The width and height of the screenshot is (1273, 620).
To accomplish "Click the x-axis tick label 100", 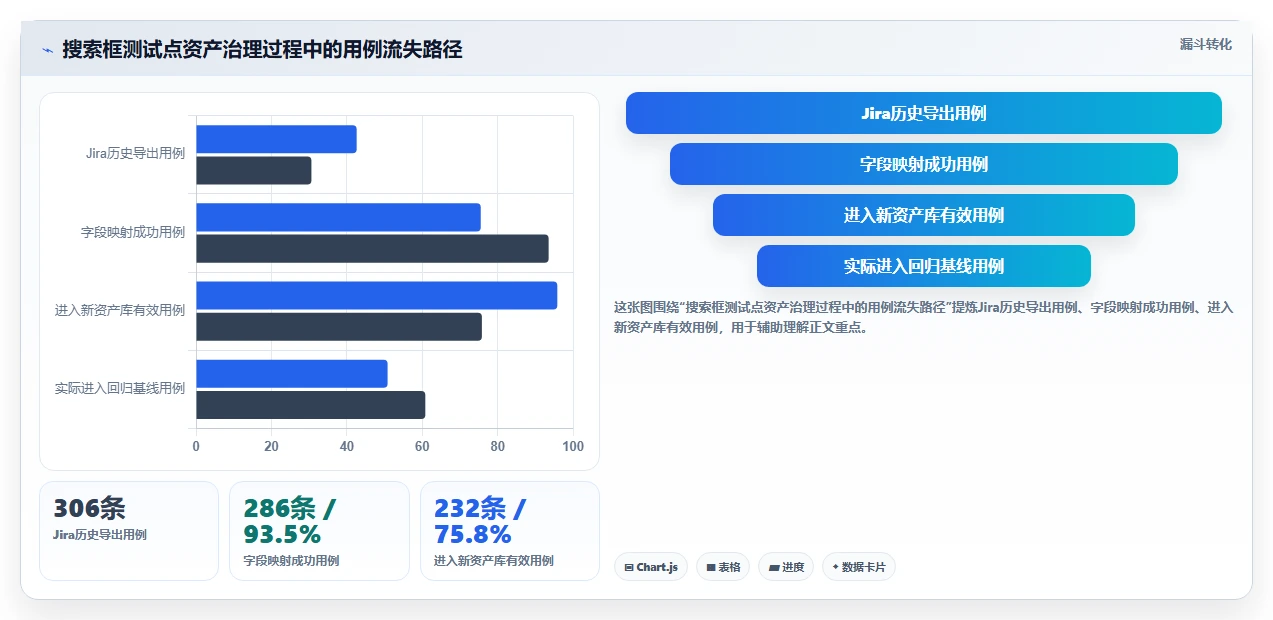I will tap(573, 446).
